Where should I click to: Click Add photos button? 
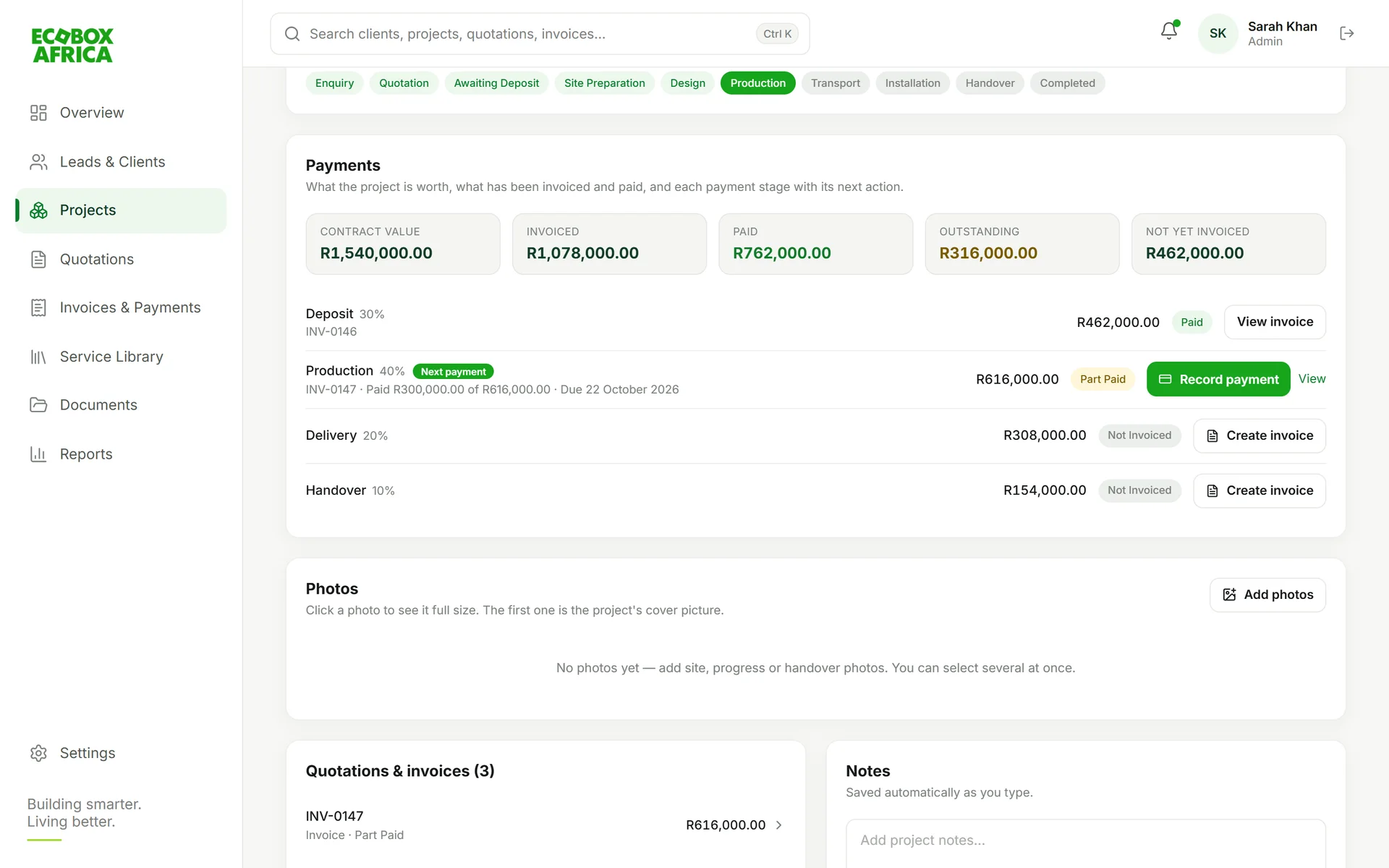coord(1267,595)
